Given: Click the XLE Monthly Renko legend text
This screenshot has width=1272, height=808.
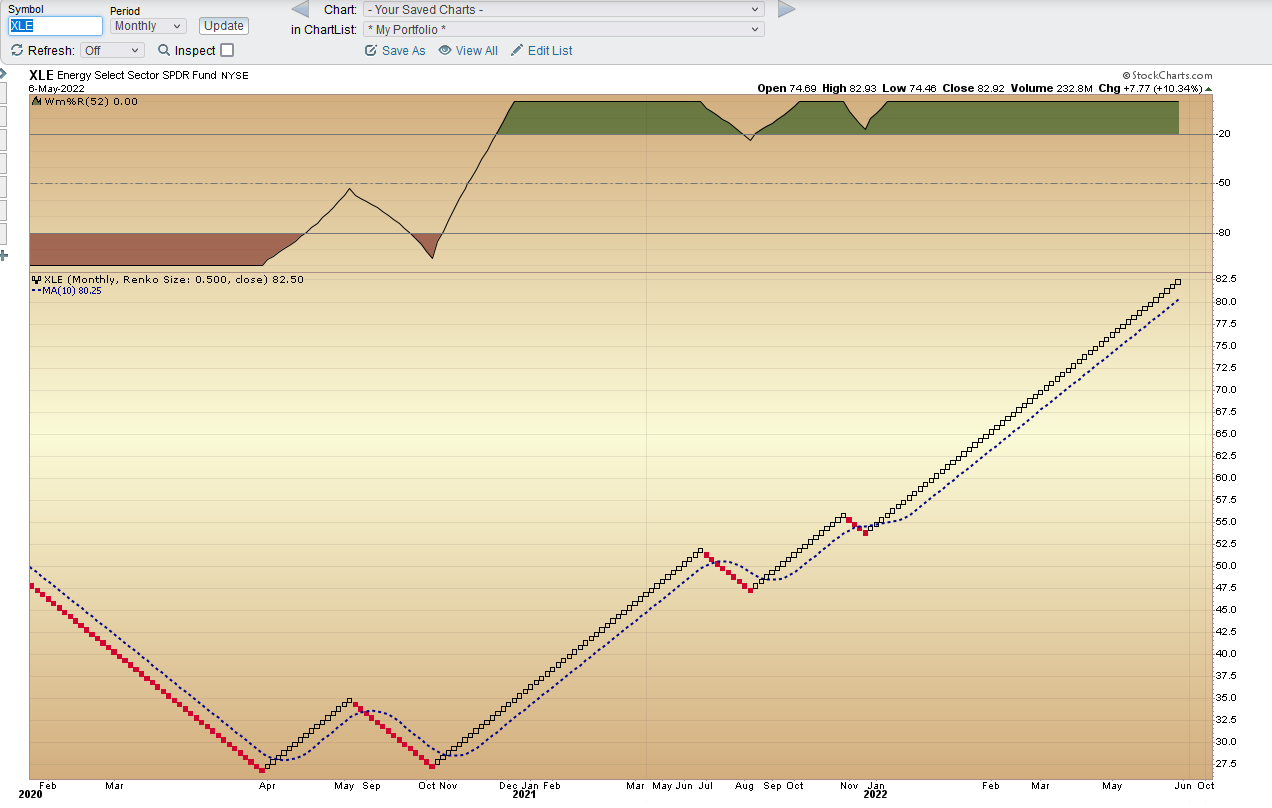Looking at the screenshot, I should pos(174,279).
